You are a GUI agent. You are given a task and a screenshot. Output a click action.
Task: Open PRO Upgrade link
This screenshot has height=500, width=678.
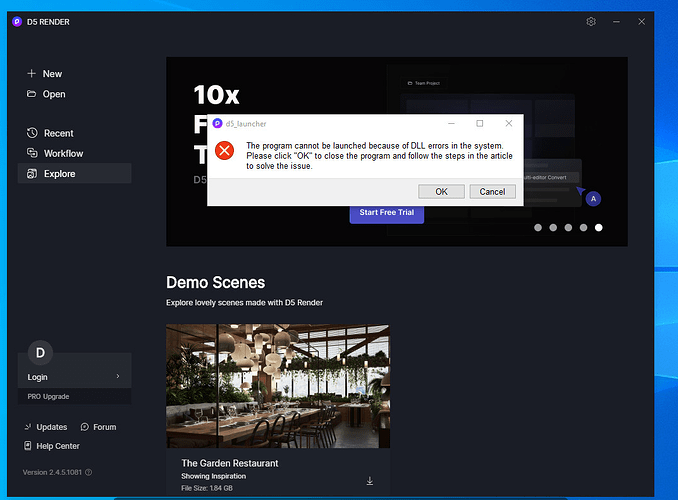[48, 397]
